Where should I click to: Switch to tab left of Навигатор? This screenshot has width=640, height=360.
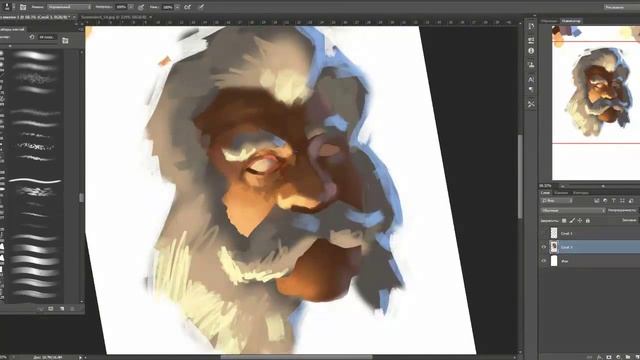point(549,20)
